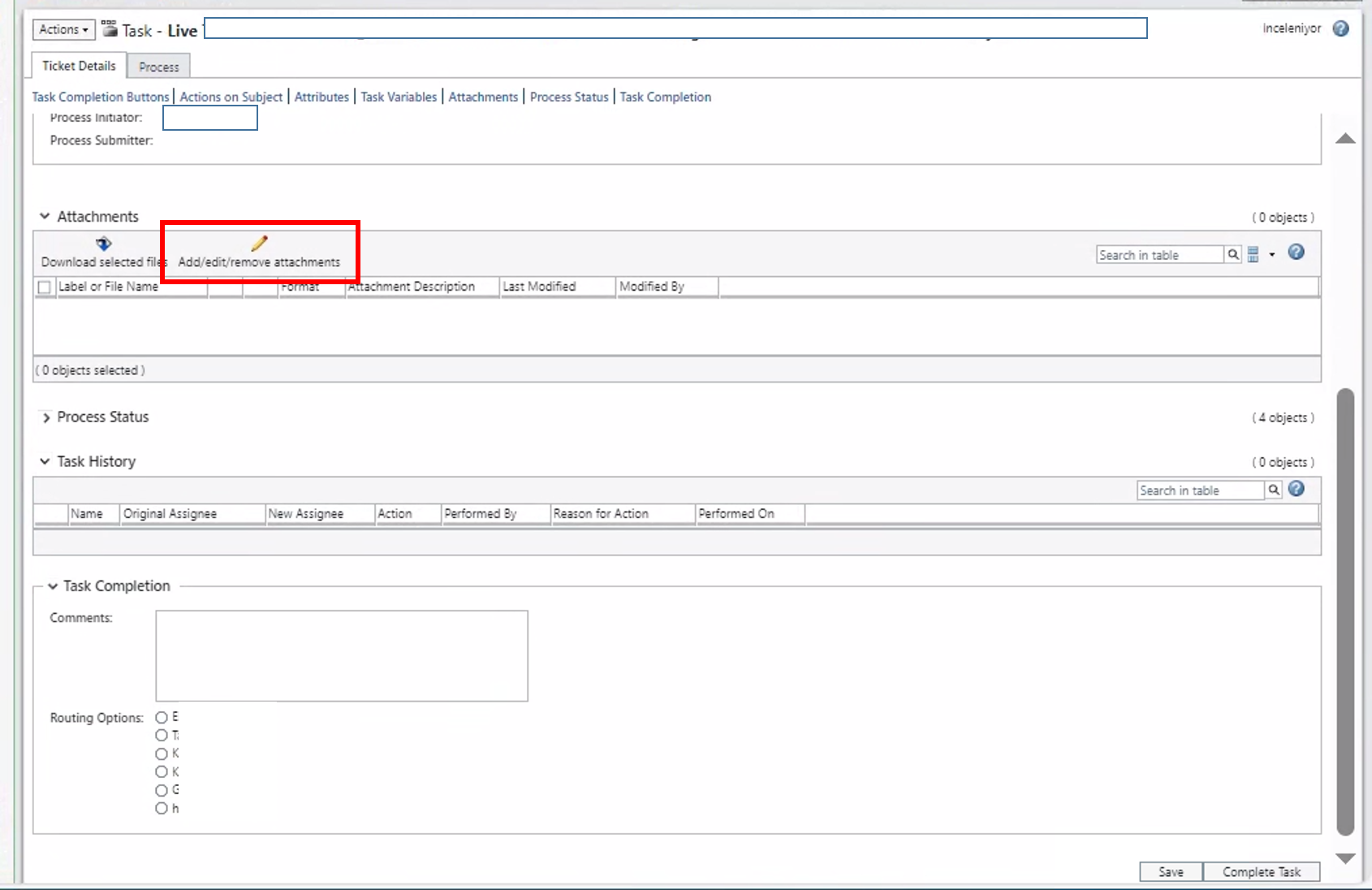Image resolution: width=1372 pixels, height=890 pixels.
Task: Click the help icon next to Inceleniyor
Action: click(x=1340, y=28)
